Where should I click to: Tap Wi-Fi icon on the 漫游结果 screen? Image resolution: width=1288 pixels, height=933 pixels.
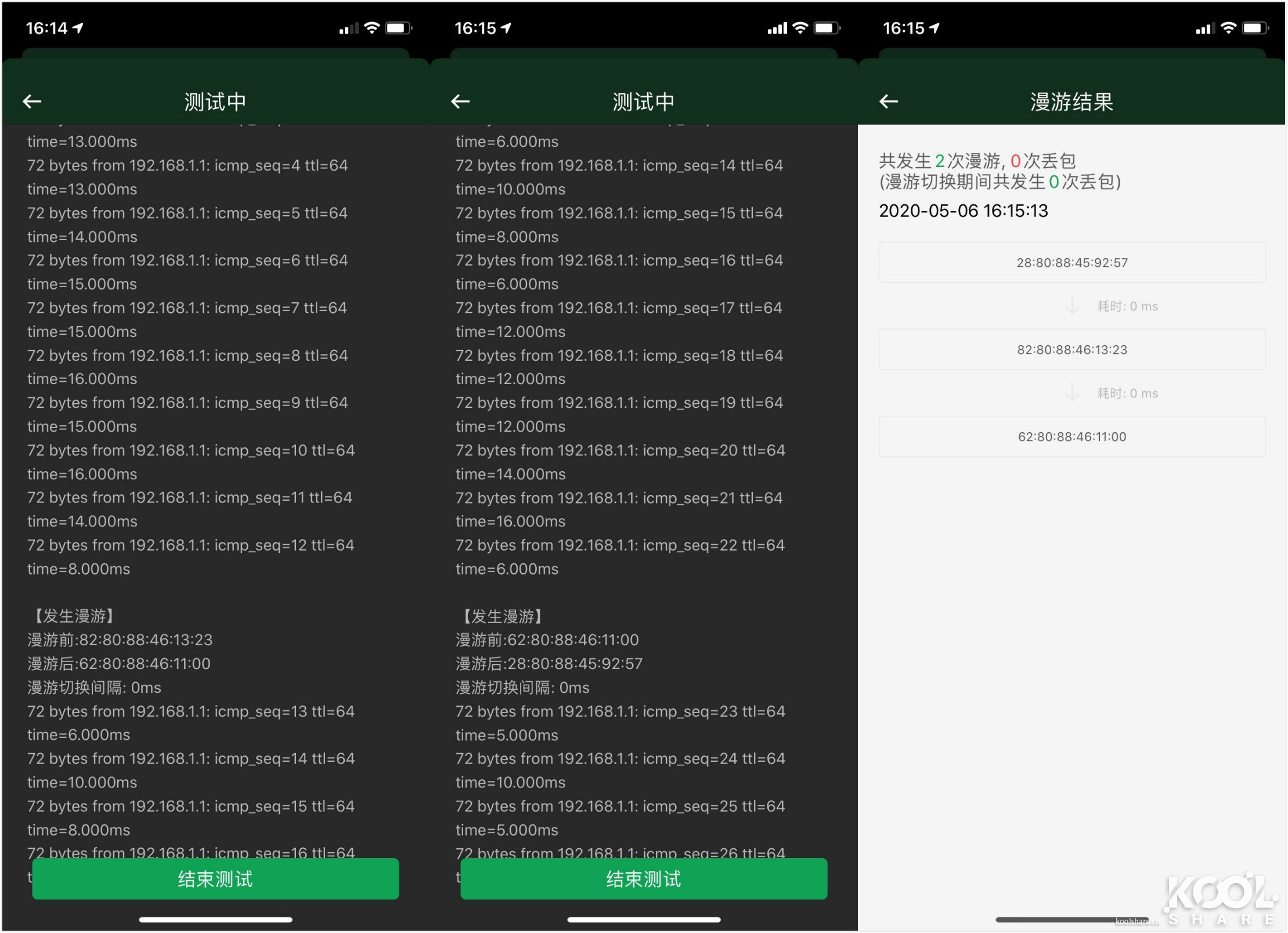[1228, 28]
